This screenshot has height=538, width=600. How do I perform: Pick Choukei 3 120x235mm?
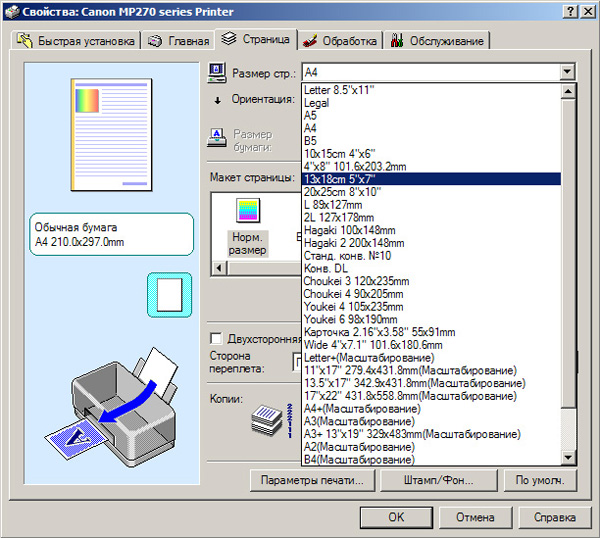click(x=432, y=281)
